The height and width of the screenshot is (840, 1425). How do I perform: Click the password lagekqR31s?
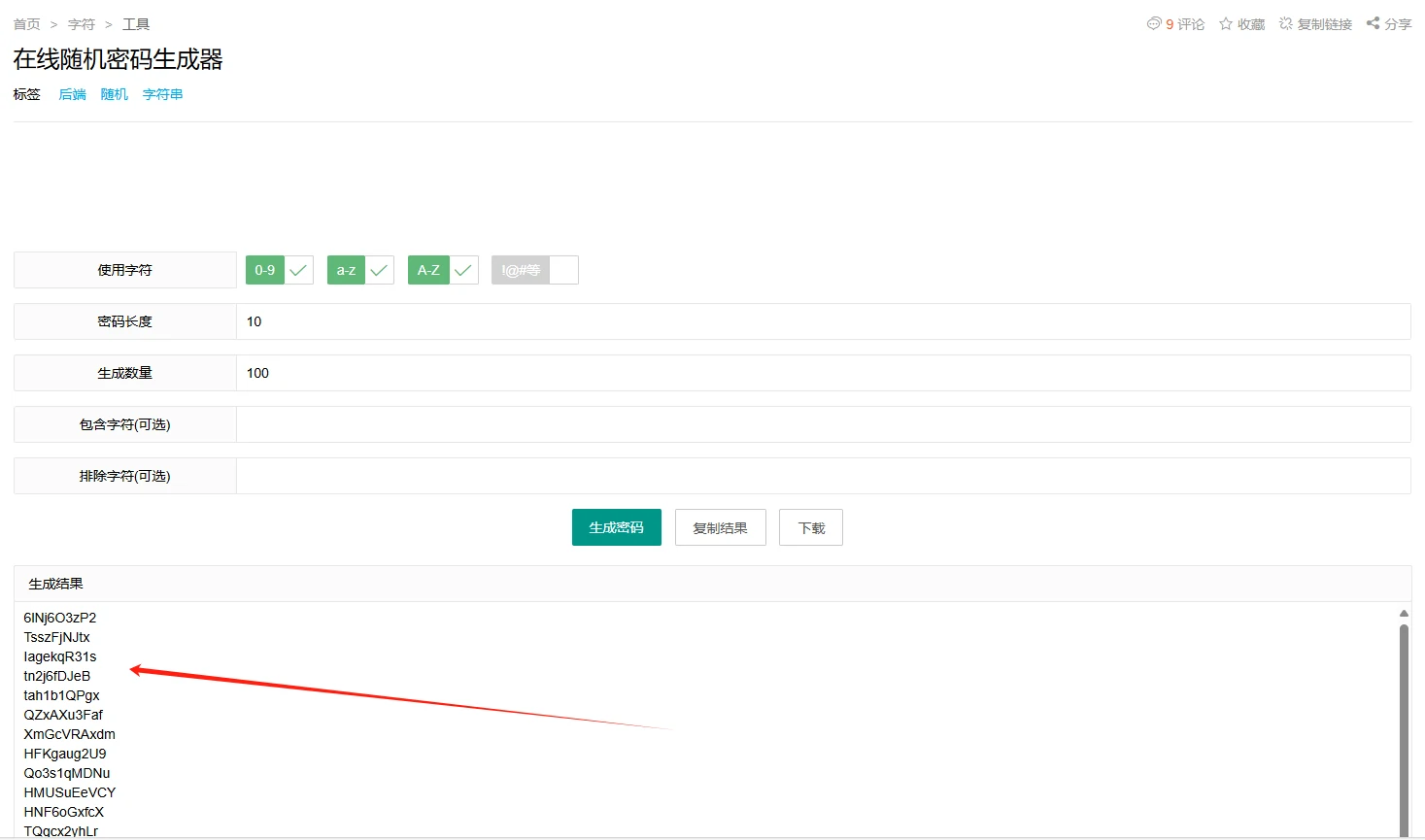tap(60, 656)
